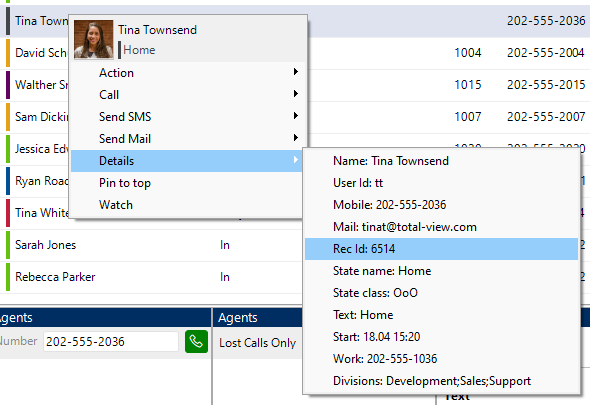Select Mobile: 202-555-2036 detail
This screenshot has width=590, height=405.
tap(441, 205)
